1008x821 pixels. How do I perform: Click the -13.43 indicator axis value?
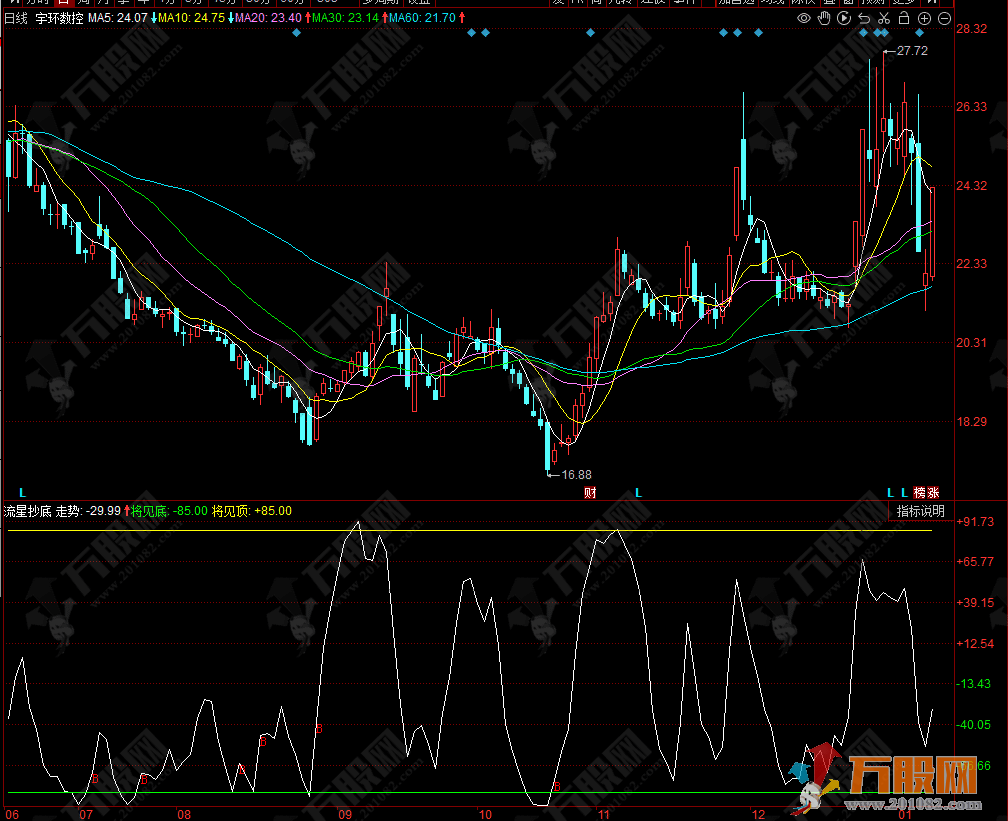pyautogui.click(x=974, y=684)
